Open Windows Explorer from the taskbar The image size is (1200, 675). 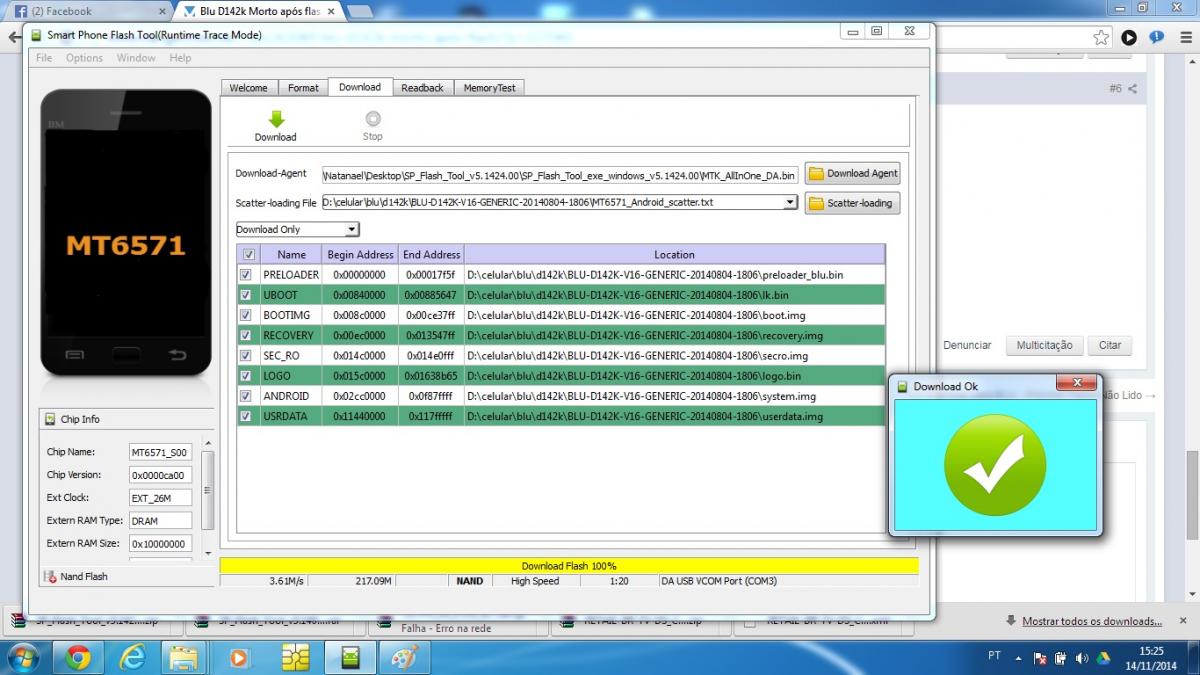coord(185,657)
